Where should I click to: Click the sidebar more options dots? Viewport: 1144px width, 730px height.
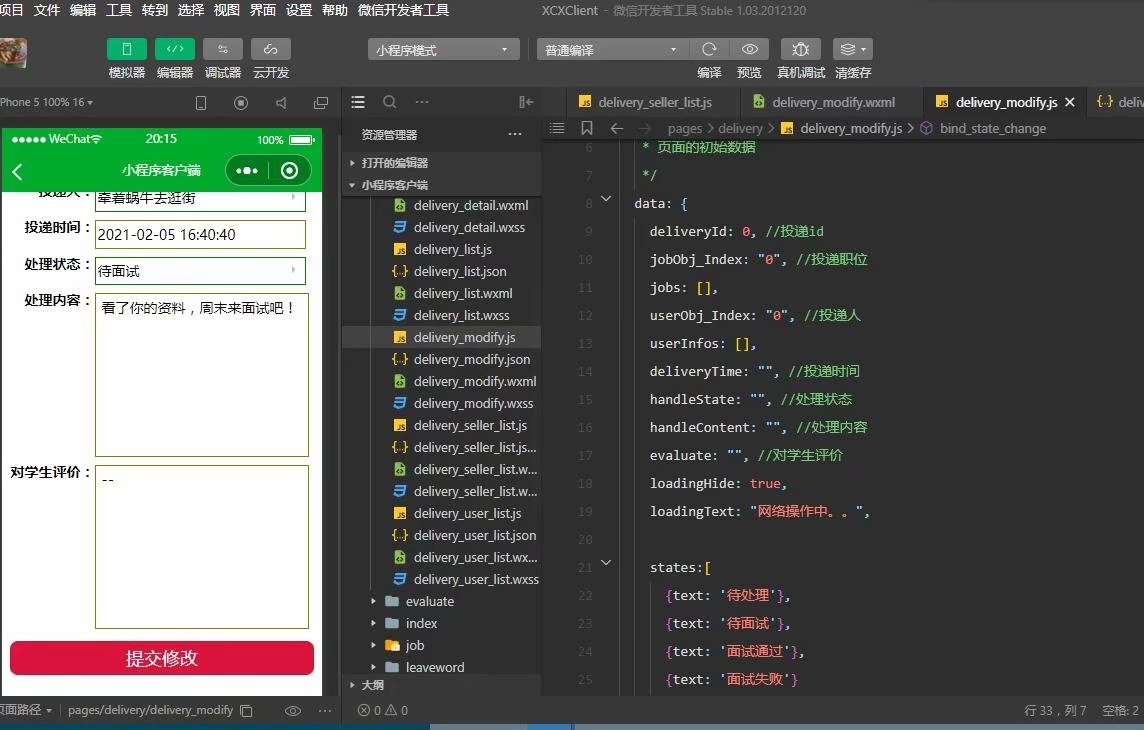point(422,102)
